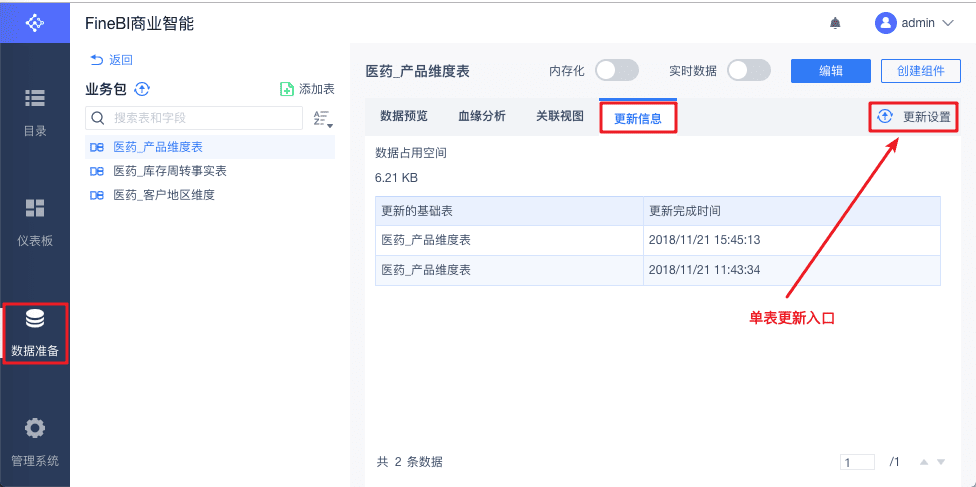
Task: Go to next page arrow
Action: 940,462
